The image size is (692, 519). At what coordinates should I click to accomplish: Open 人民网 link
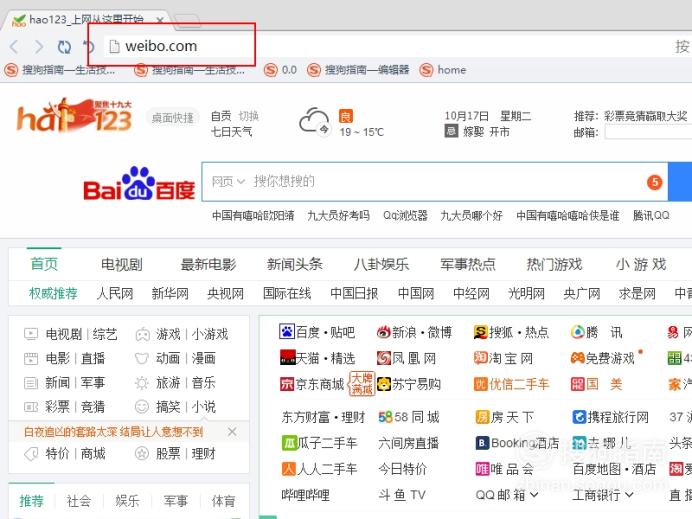click(x=115, y=293)
